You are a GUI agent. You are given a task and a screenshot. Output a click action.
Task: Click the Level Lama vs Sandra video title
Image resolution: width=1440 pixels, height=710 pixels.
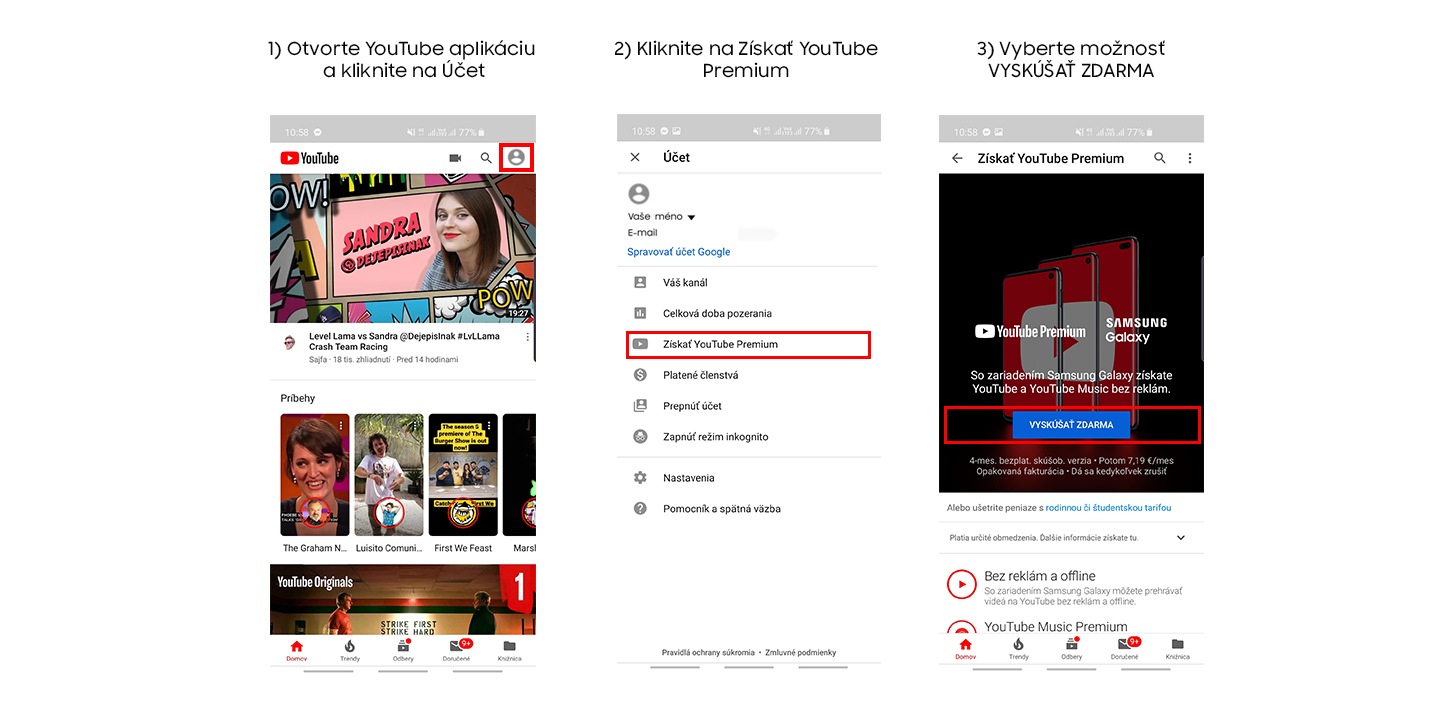[404, 342]
